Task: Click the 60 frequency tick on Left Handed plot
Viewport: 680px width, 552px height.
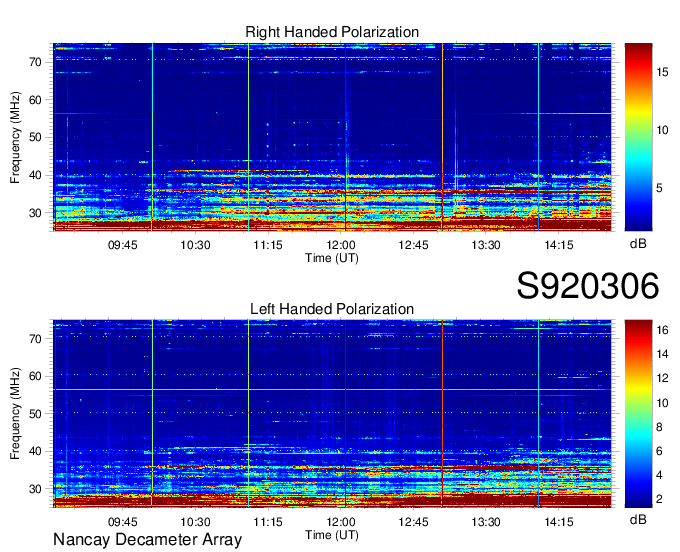Action: coord(36,376)
